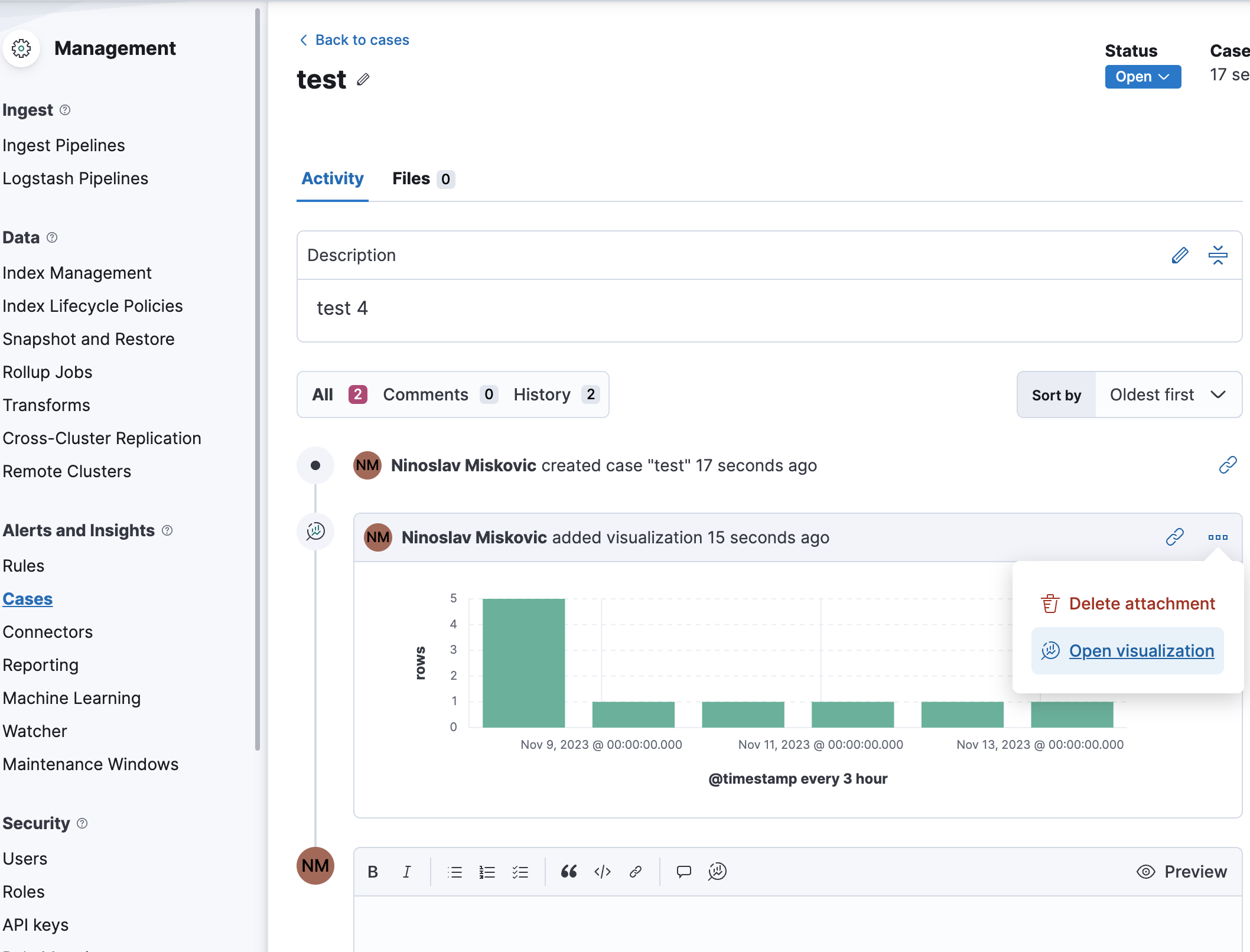The image size is (1250, 952).
Task: Change sorting via the Oldest first dropdown
Action: click(x=1167, y=395)
